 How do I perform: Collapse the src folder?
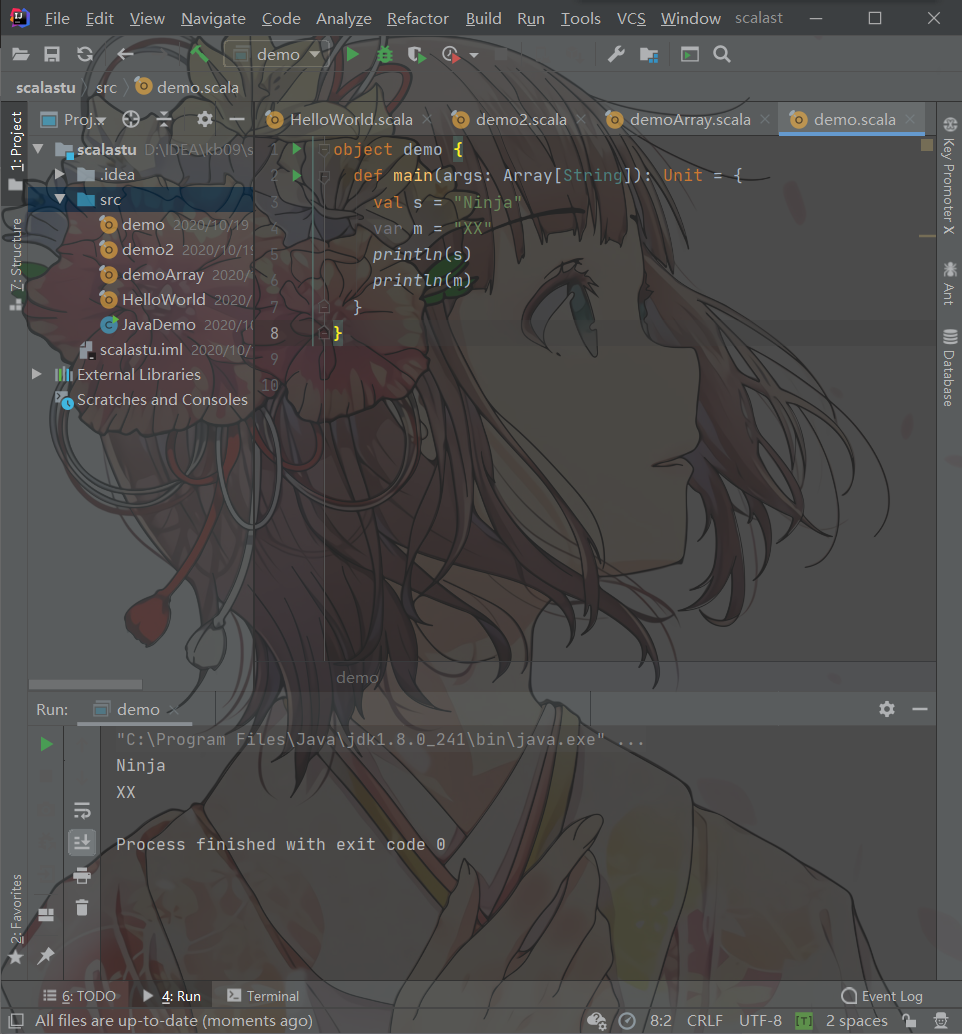[59, 199]
